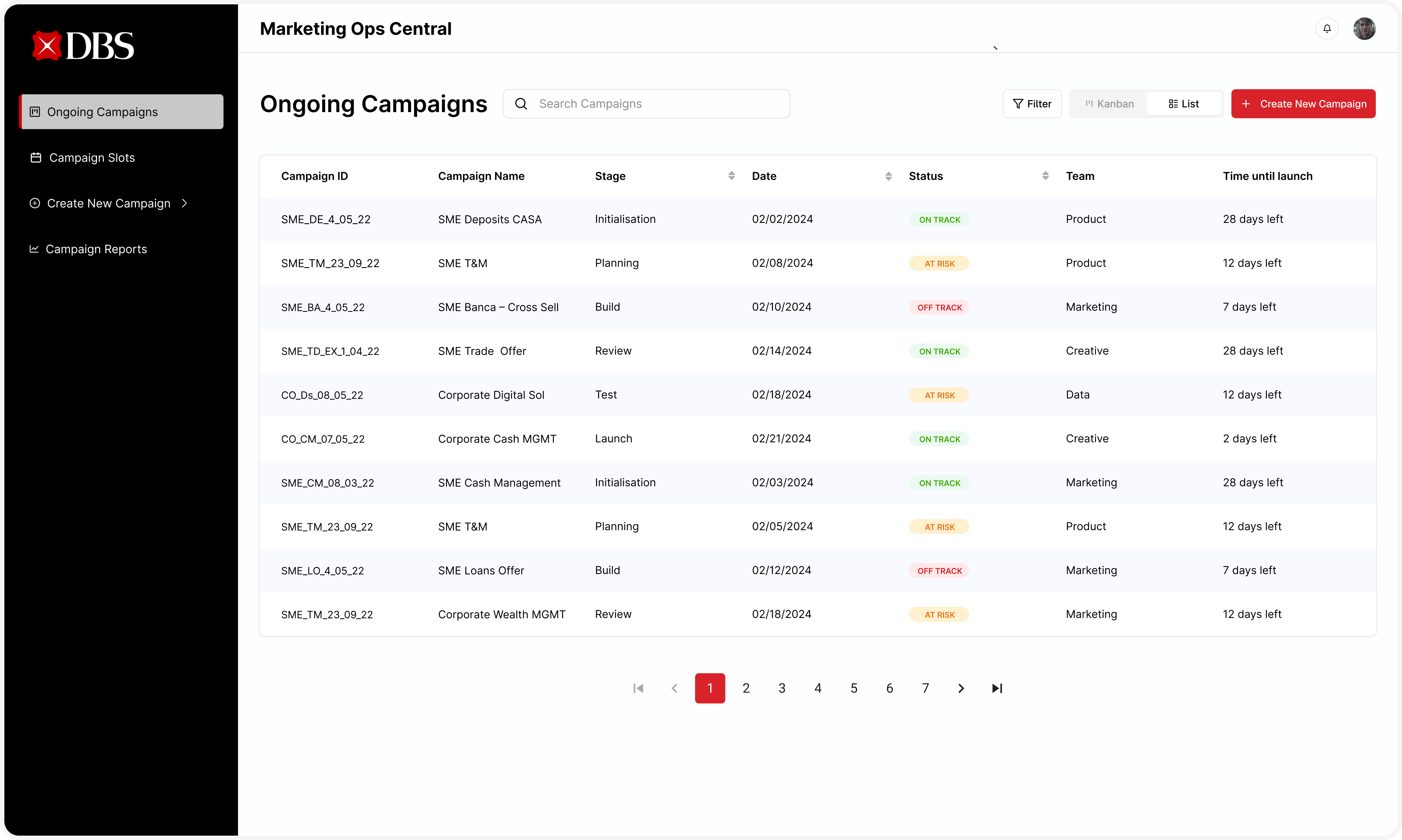Click campaign ID CO_Ds_08_05_22
This screenshot has width=1402, height=840.
click(322, 395)
